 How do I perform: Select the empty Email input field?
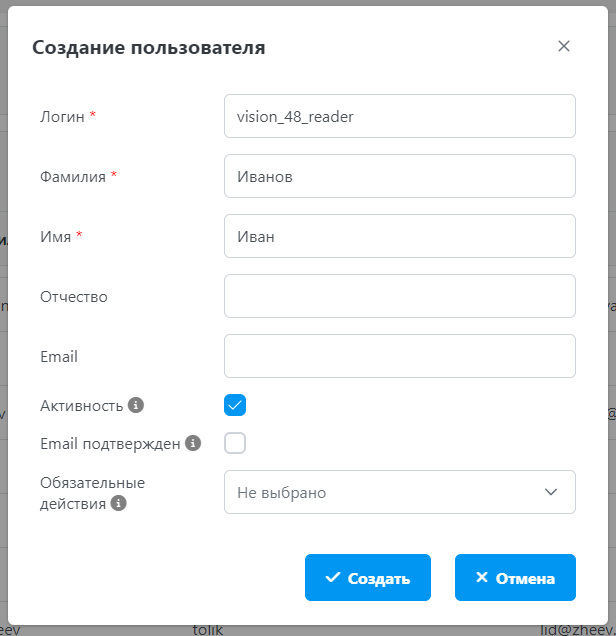(400, 356)
